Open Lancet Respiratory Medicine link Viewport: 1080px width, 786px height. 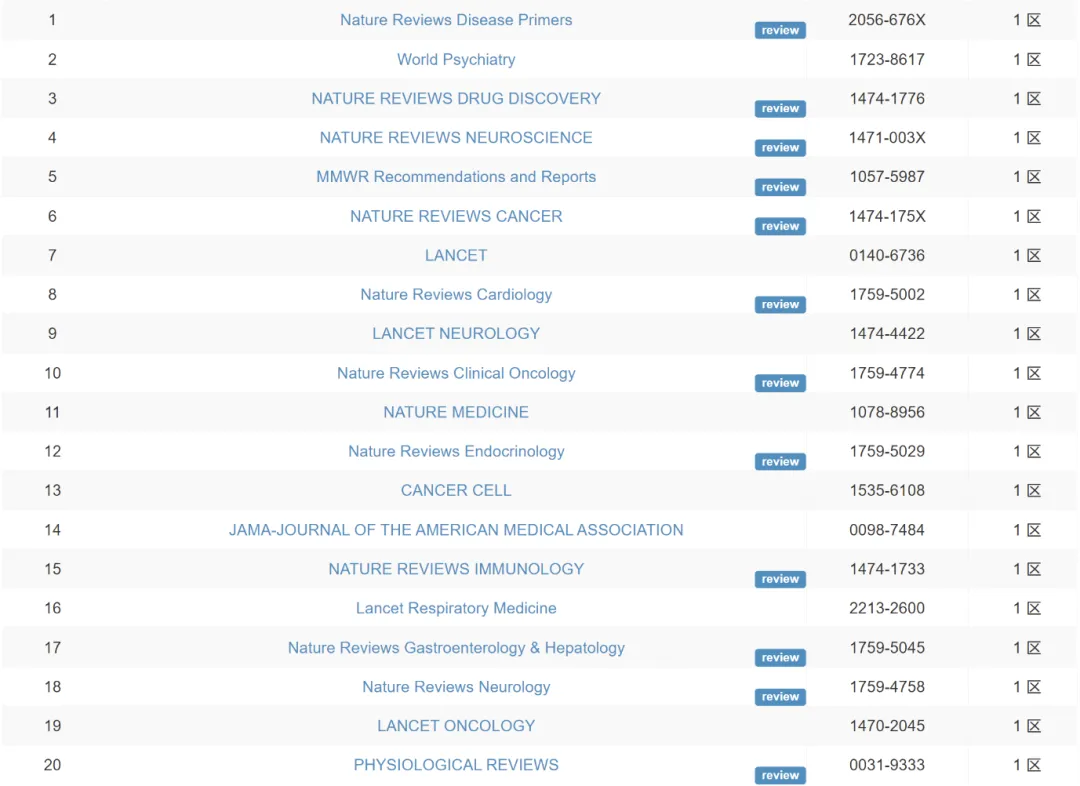456,608
